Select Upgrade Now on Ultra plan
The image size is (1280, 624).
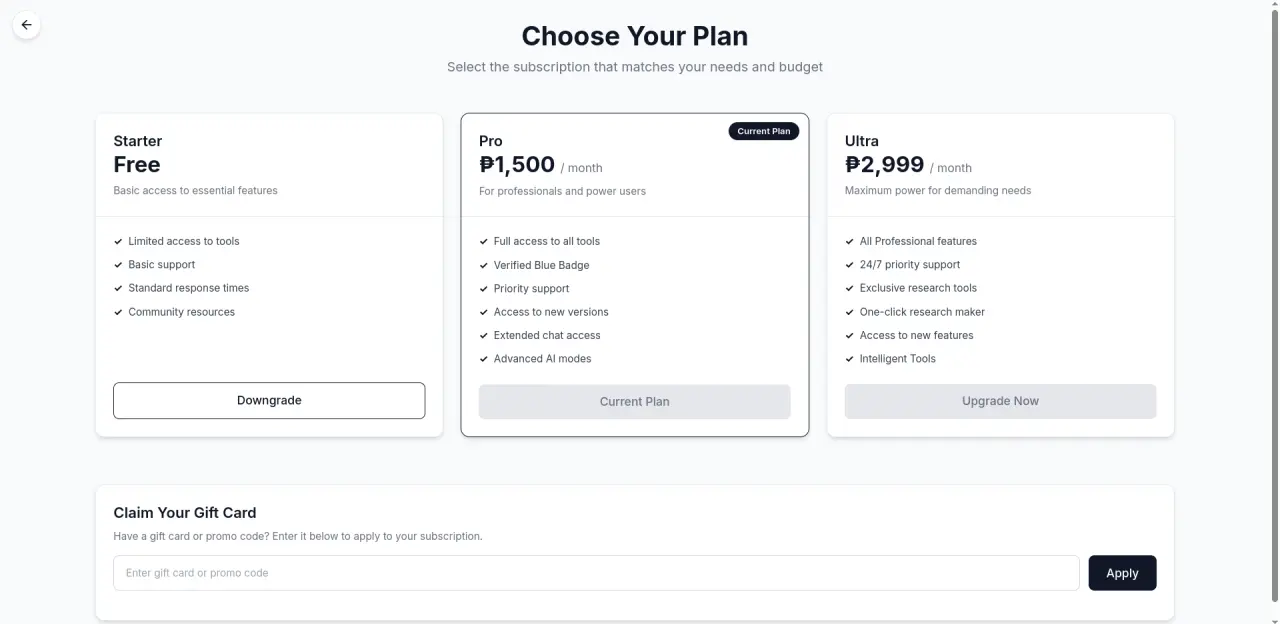click(x=1000, y=401)
